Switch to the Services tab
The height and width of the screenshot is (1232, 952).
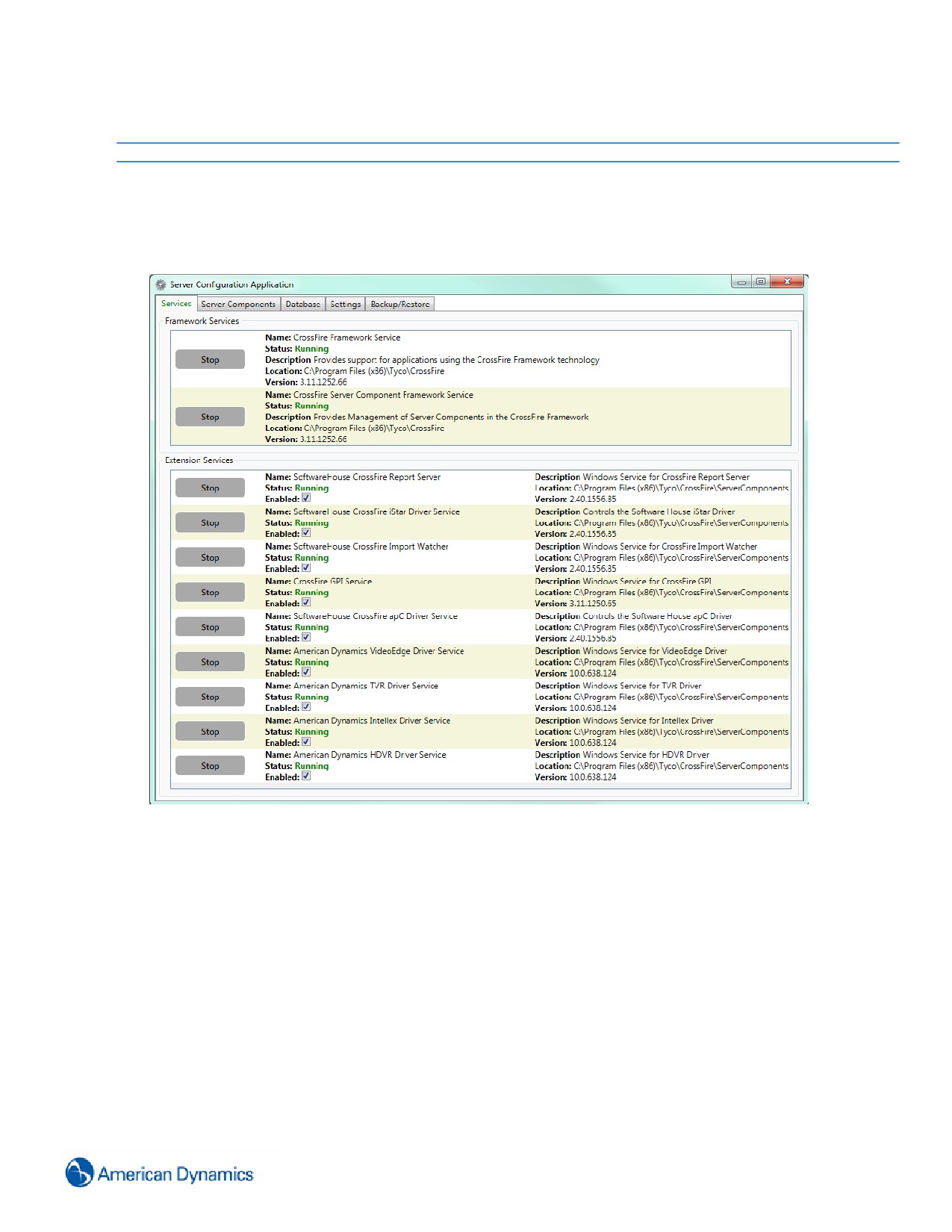176,304
